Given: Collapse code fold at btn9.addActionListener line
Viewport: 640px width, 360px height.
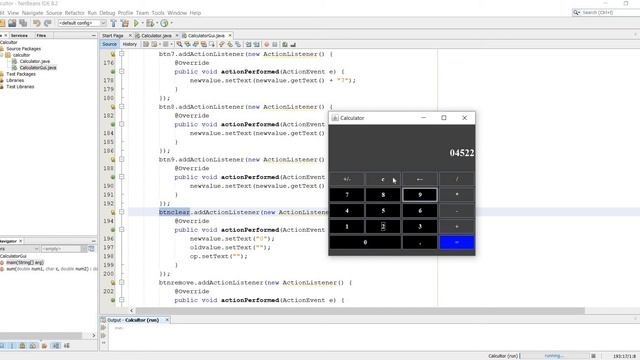Looking at the screenshot, I should [122, 160].
